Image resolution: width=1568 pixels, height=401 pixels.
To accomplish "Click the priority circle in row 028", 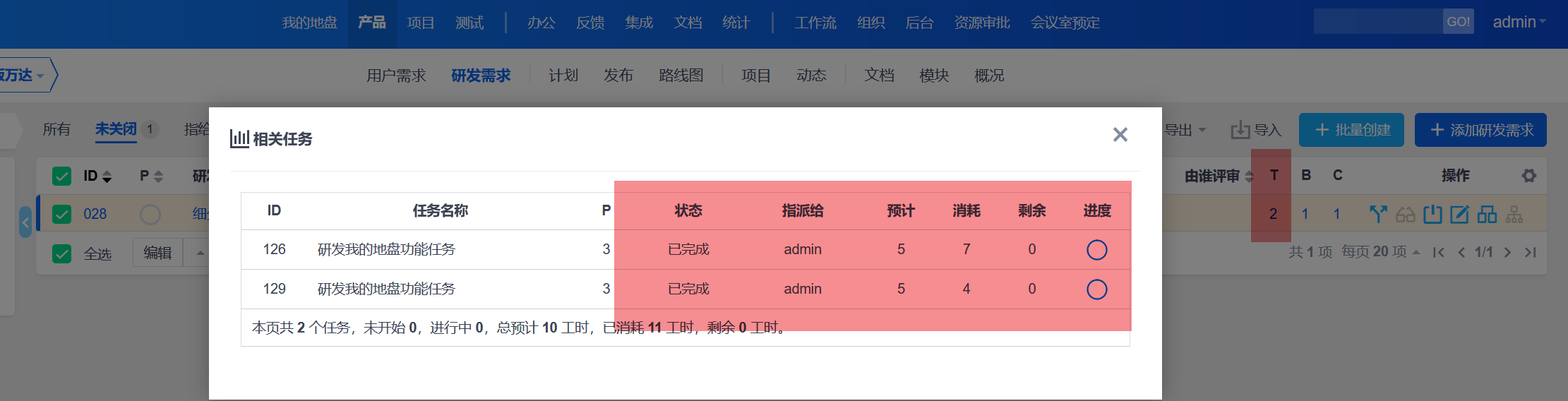I will point(150,214).
